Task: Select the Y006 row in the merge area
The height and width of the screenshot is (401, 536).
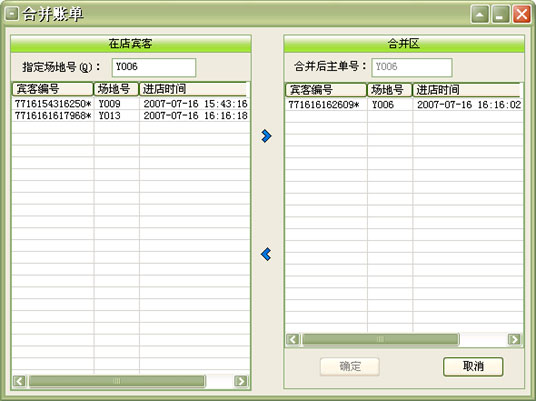Action: pyautogui.click(x=404, y=105)
